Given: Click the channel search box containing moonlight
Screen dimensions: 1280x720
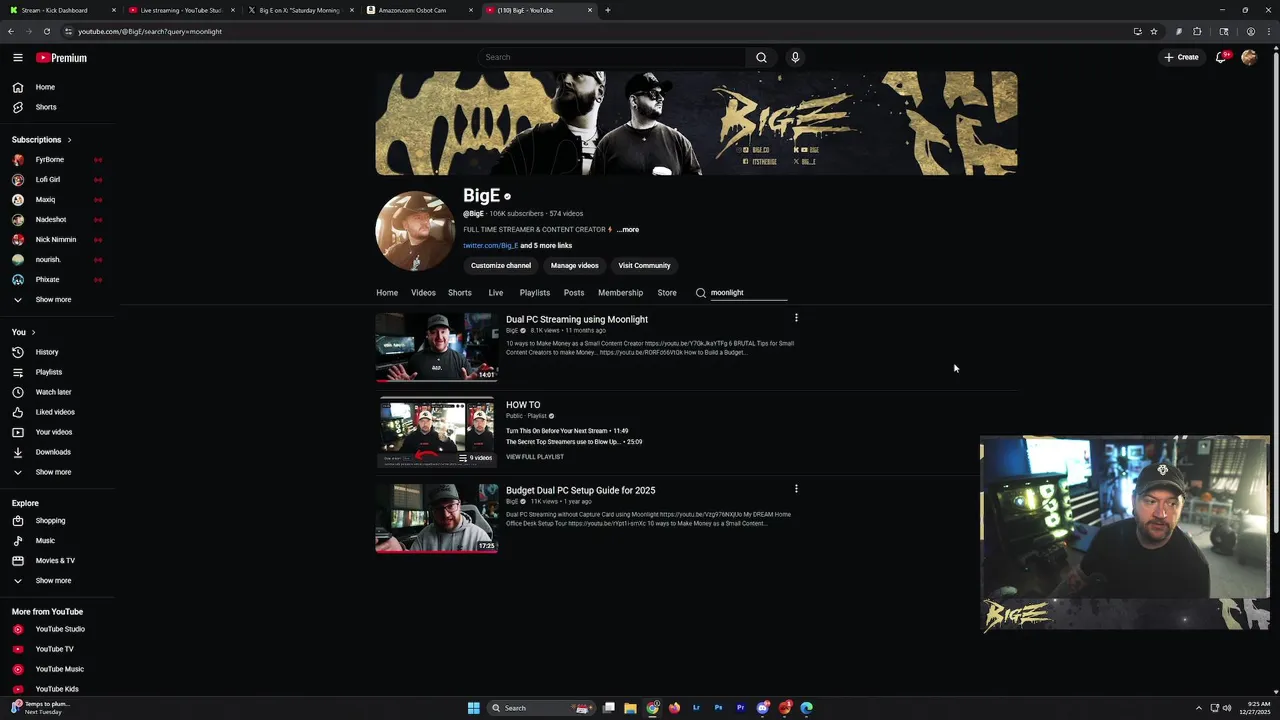Looking at the screenshot, I should [x=748, y=293].
